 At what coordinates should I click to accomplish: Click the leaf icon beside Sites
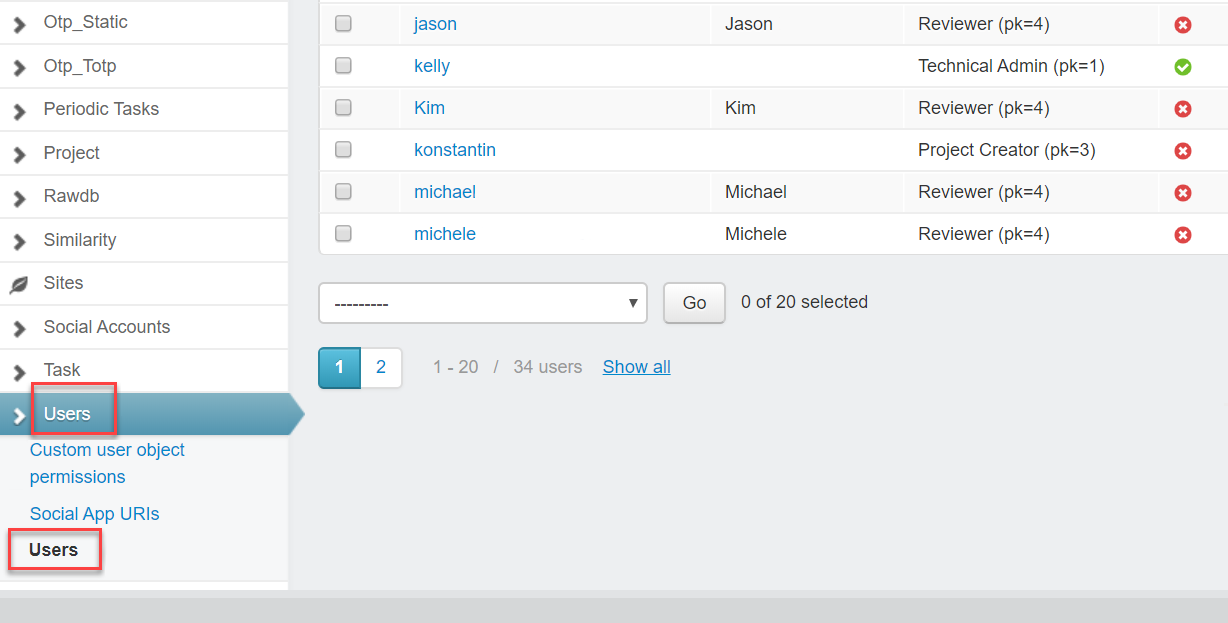(x=19, y=285)
